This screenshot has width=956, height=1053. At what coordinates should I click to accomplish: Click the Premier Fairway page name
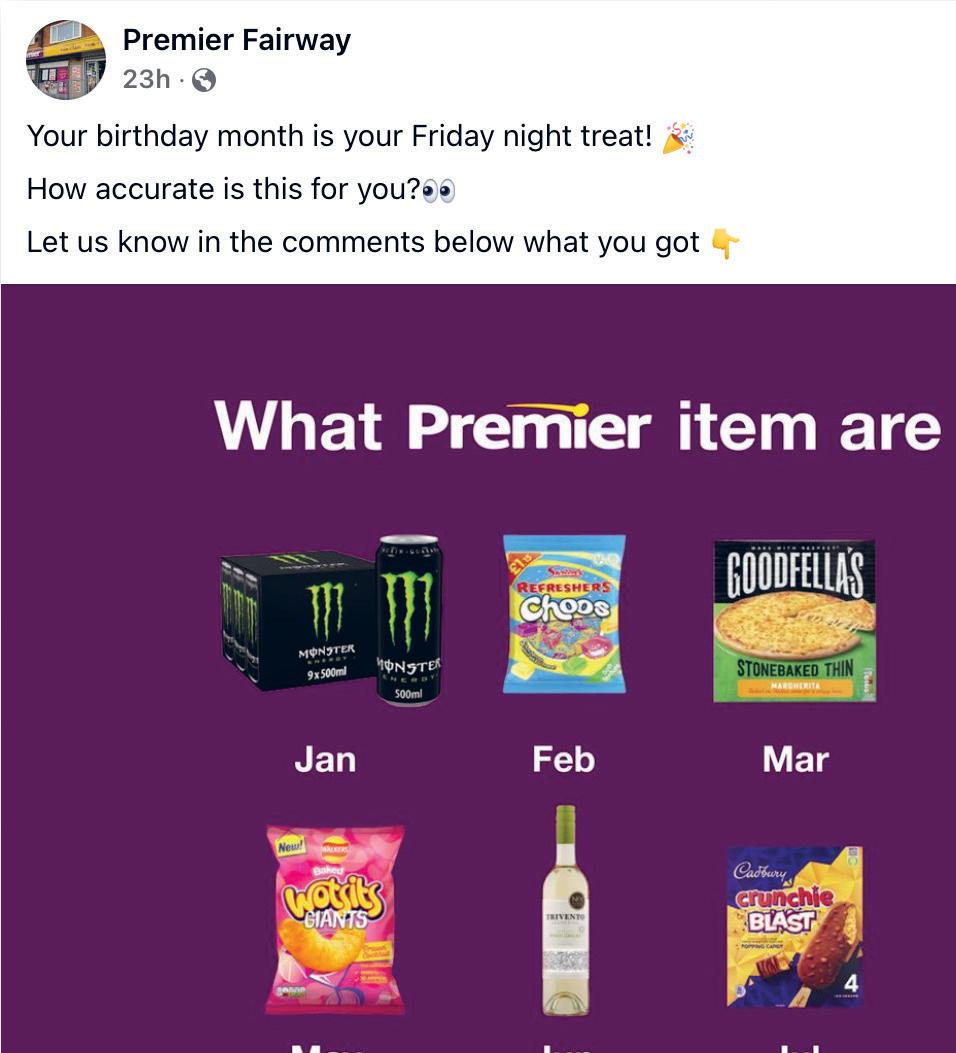point(236,40)
